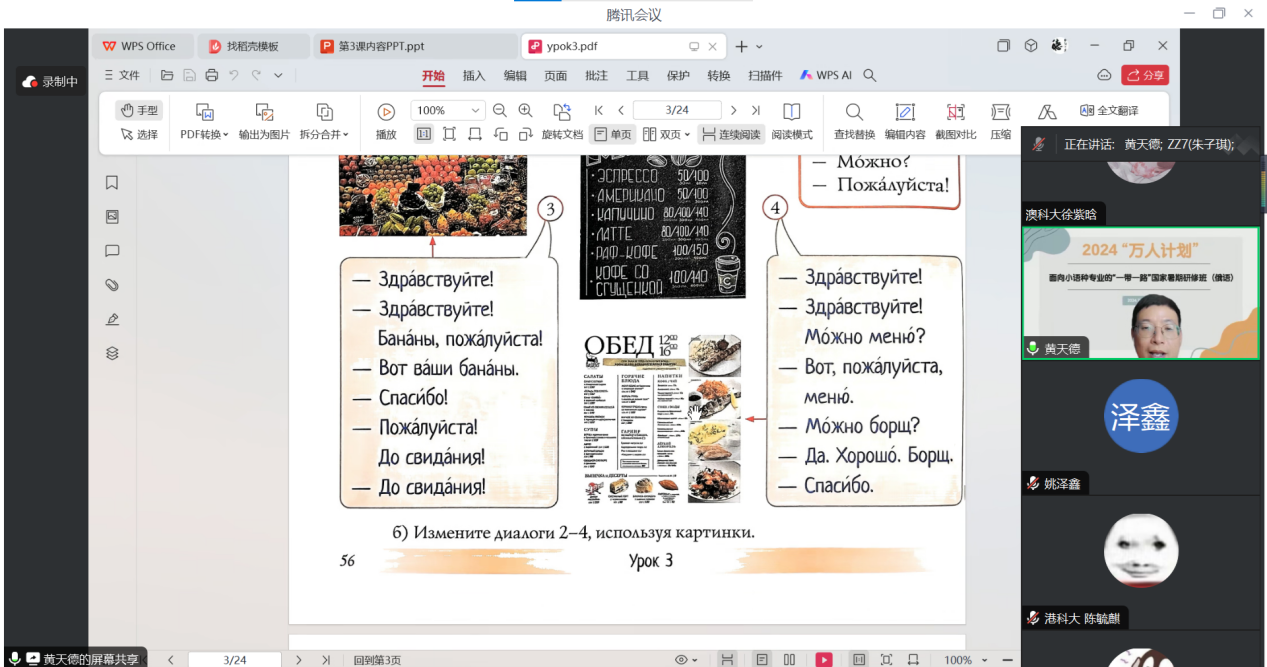Open the 插入 ribbon tab
The width and height of the screenshot is (1267, 667).
pyautogui.click(x=474, y=75)
